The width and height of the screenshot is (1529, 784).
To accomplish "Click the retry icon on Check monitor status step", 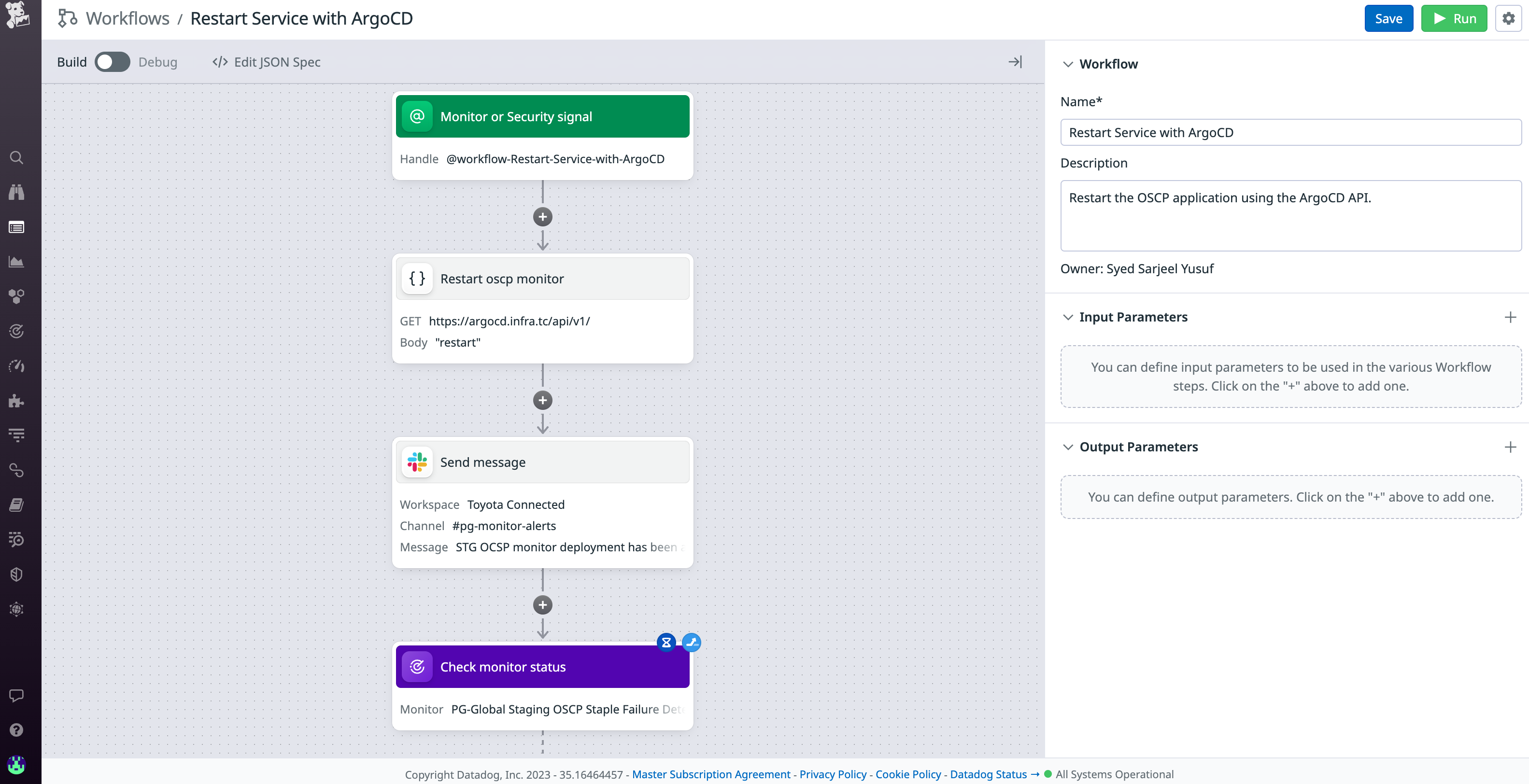I will tap(691, 642).
